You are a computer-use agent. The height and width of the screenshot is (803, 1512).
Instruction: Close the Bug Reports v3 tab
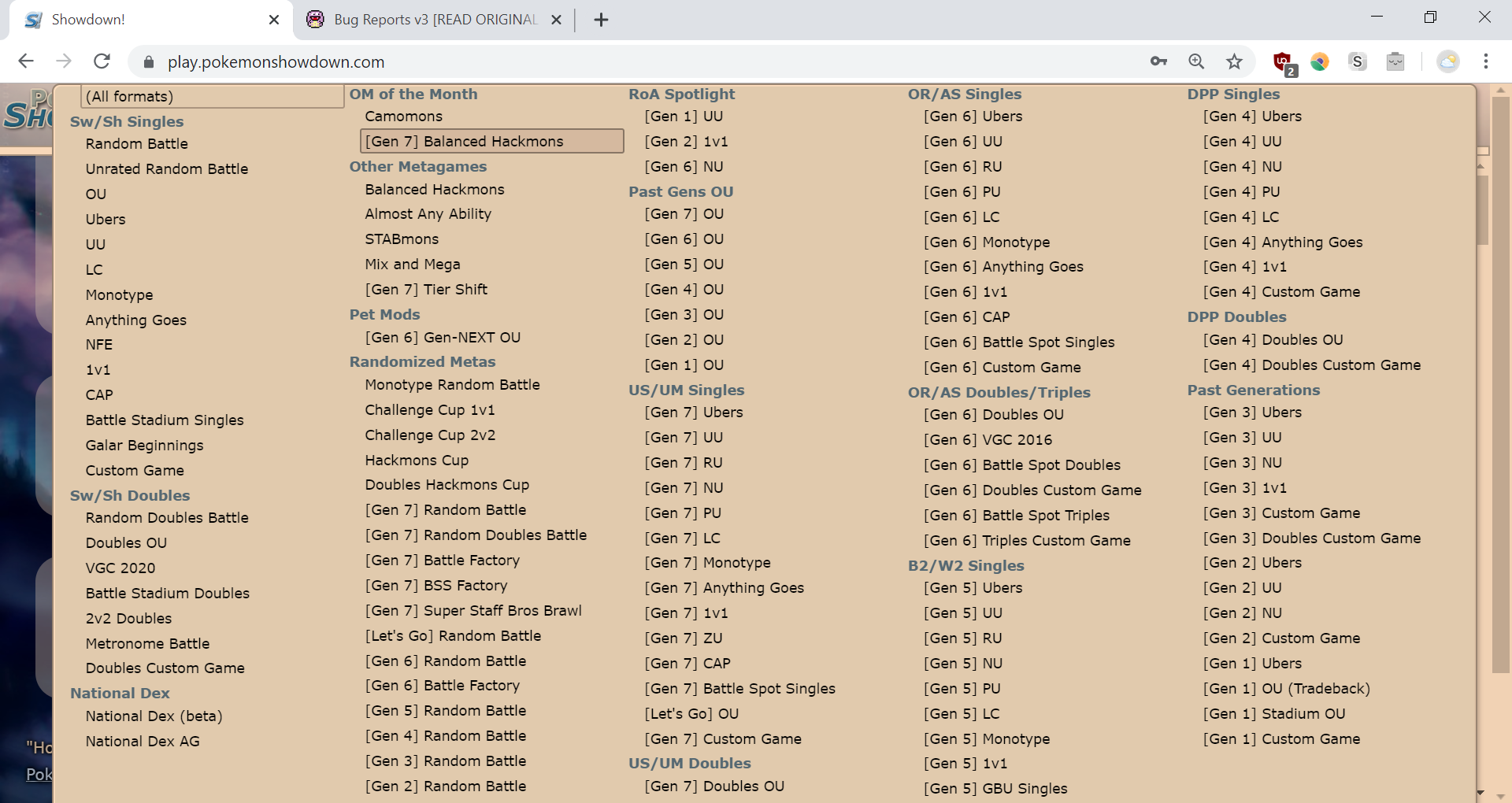click(556, 20)
